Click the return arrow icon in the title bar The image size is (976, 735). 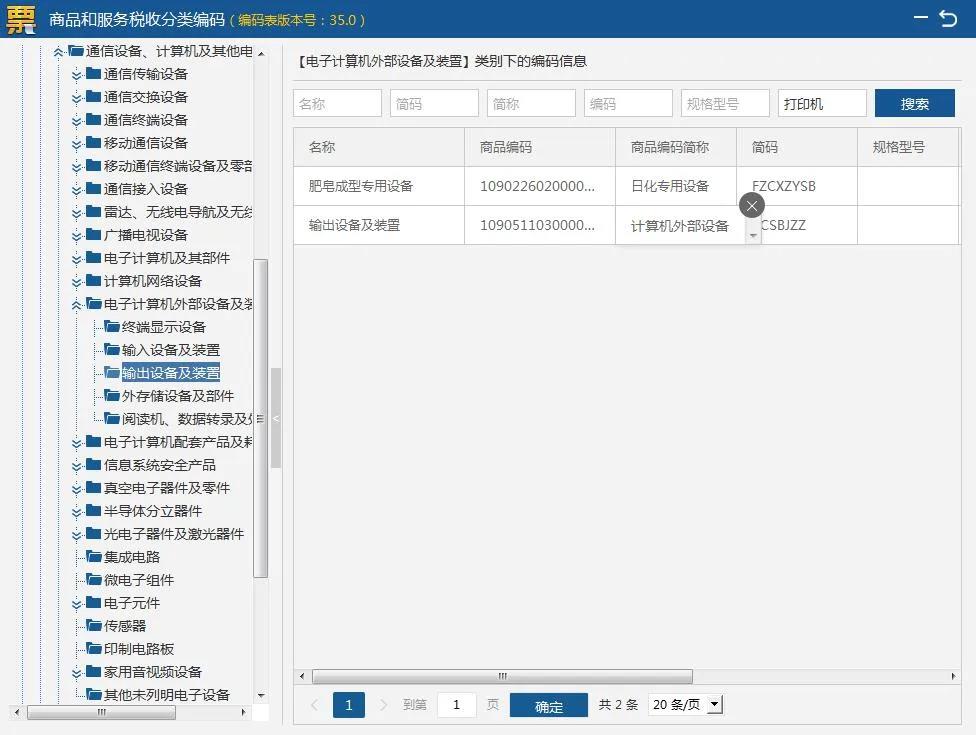click(x=950, y=18)
